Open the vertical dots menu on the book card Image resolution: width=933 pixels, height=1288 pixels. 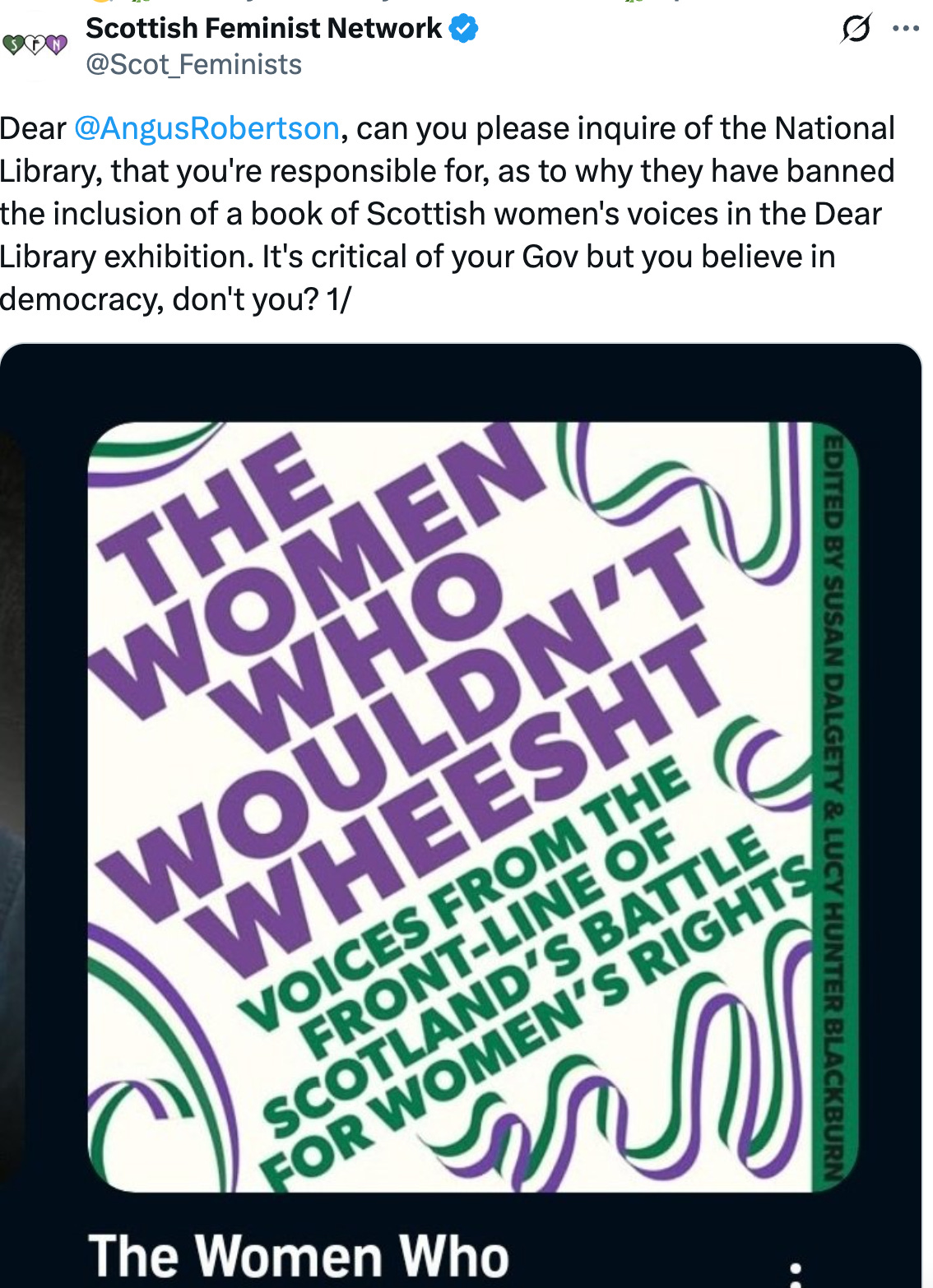795,1273
